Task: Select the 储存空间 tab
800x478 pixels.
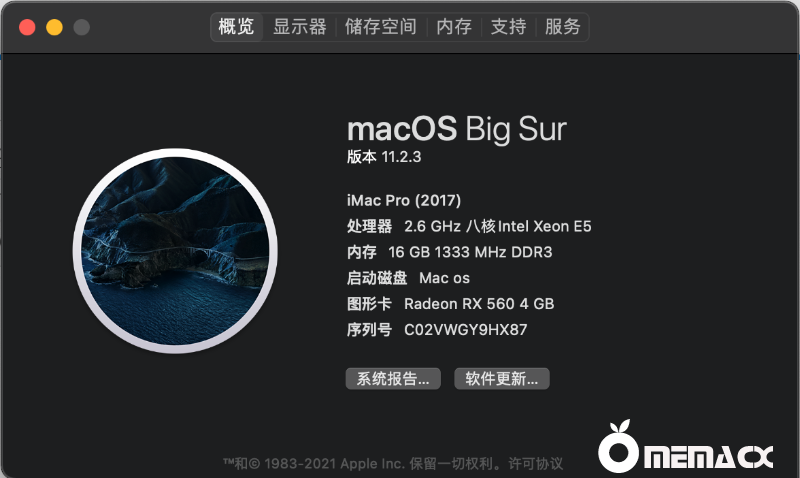Action: point(381,27)
